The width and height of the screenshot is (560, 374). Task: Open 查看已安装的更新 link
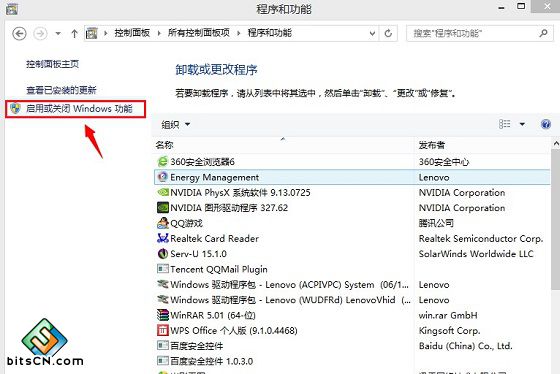click(x=61, y=90)
